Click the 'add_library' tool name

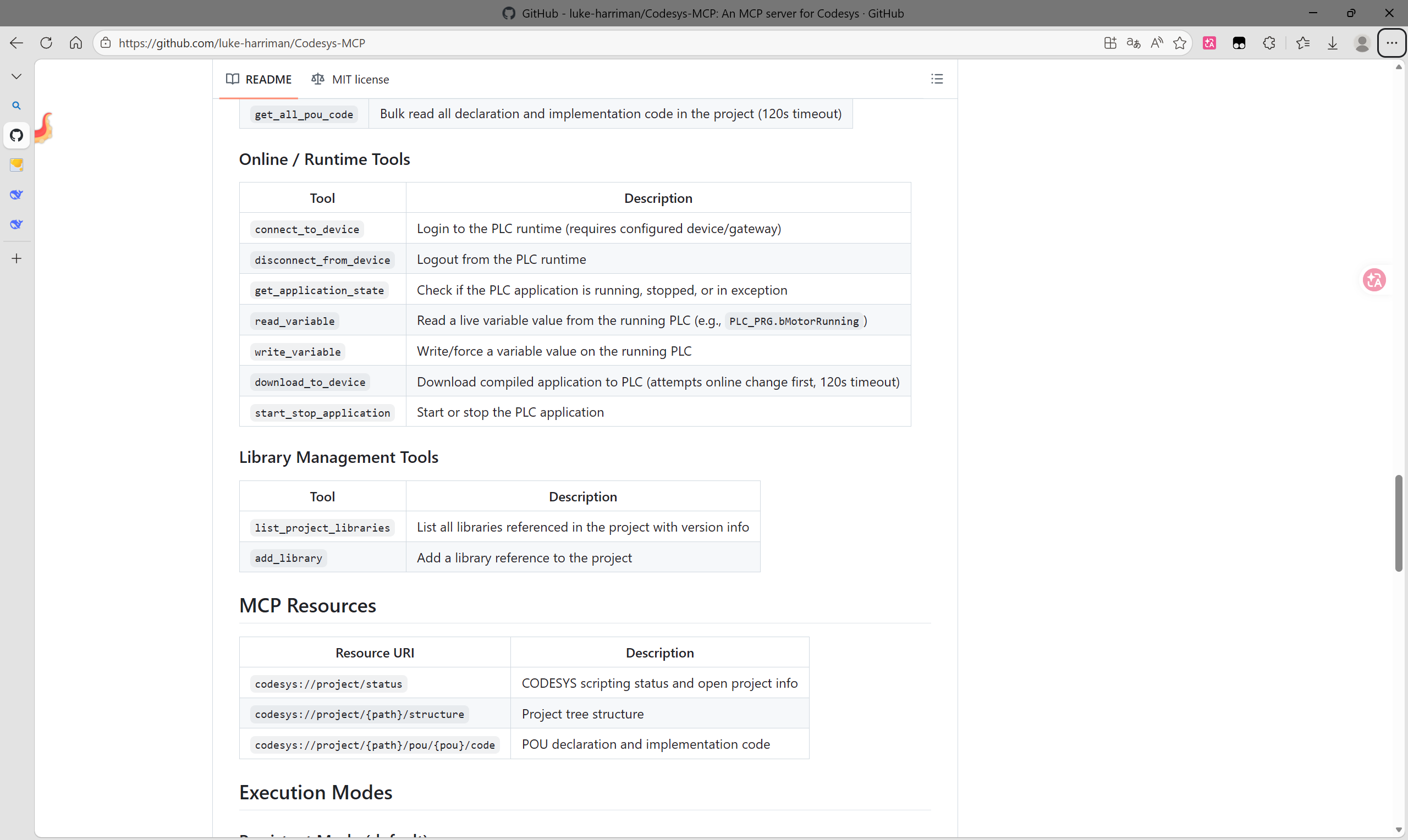pos(288,558)
